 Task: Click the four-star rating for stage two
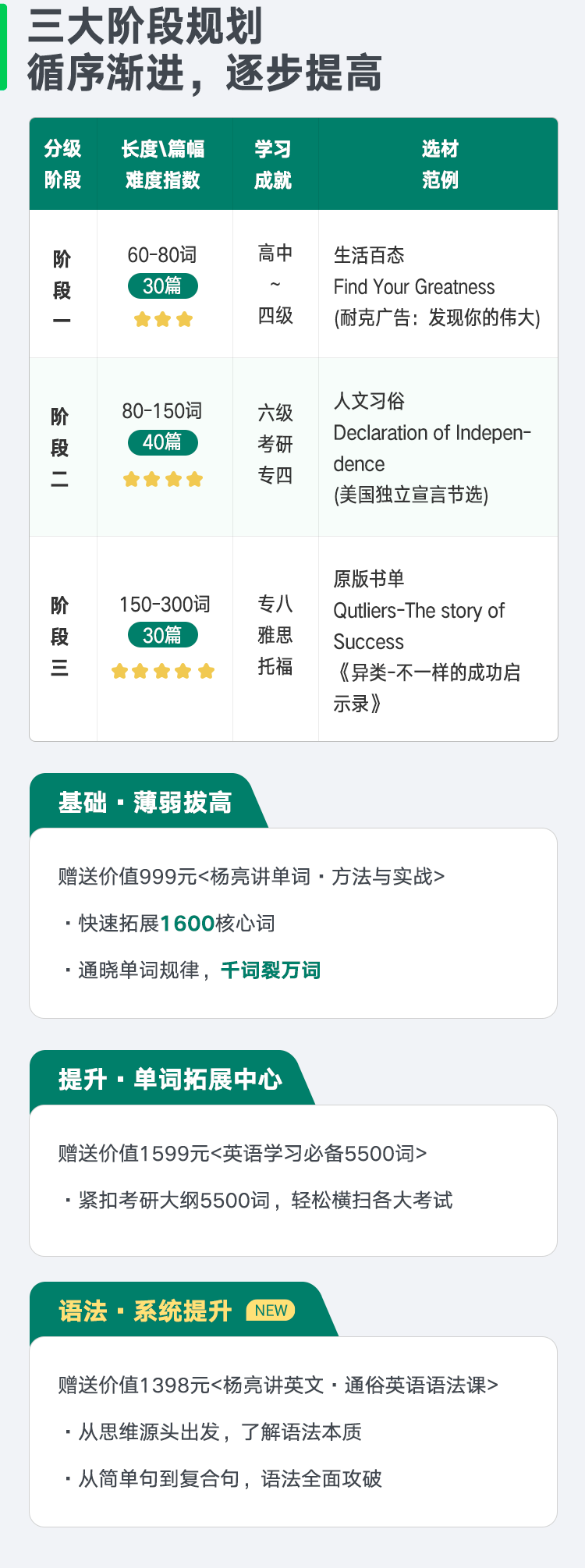tap(163, 479)
